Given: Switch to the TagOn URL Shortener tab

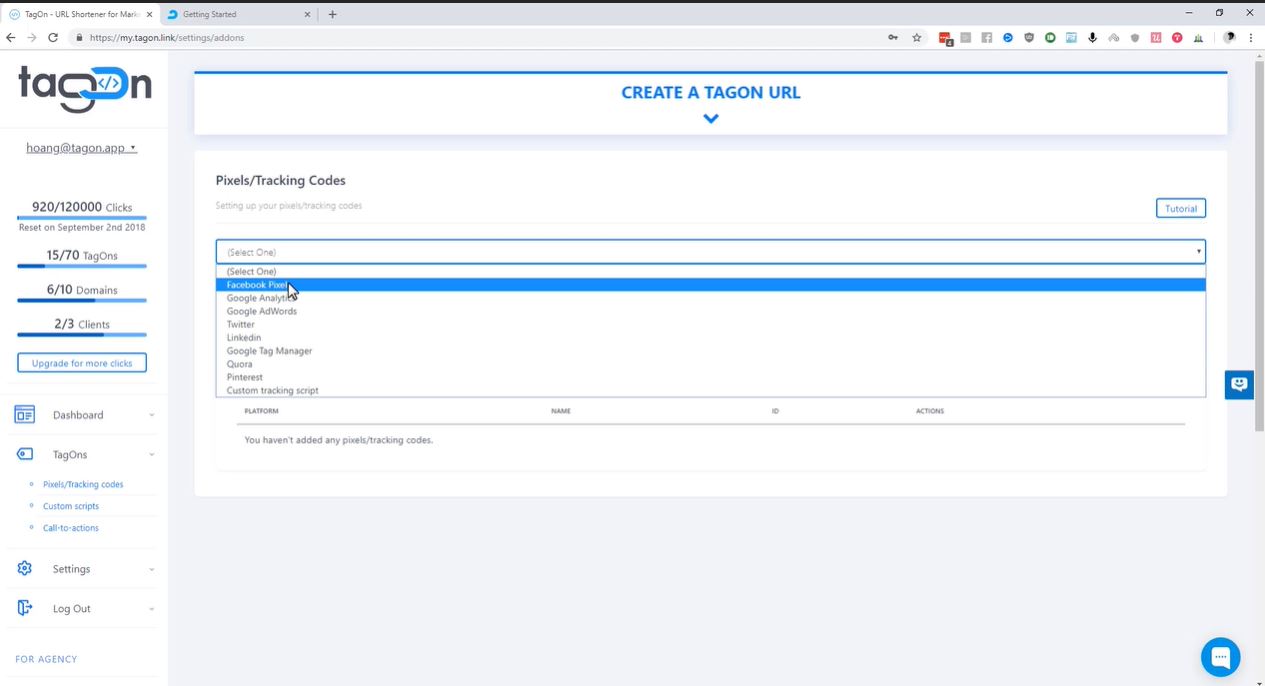Looking at the screenshot, I should click(80, 14).
